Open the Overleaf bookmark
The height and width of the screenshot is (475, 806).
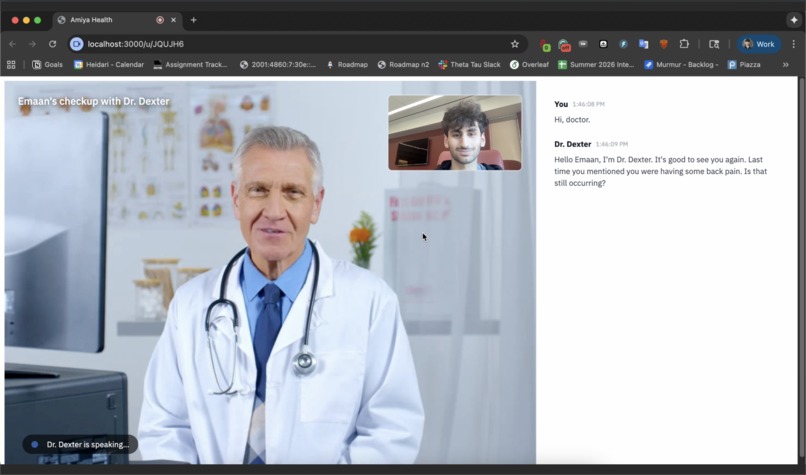click(529, 65)
